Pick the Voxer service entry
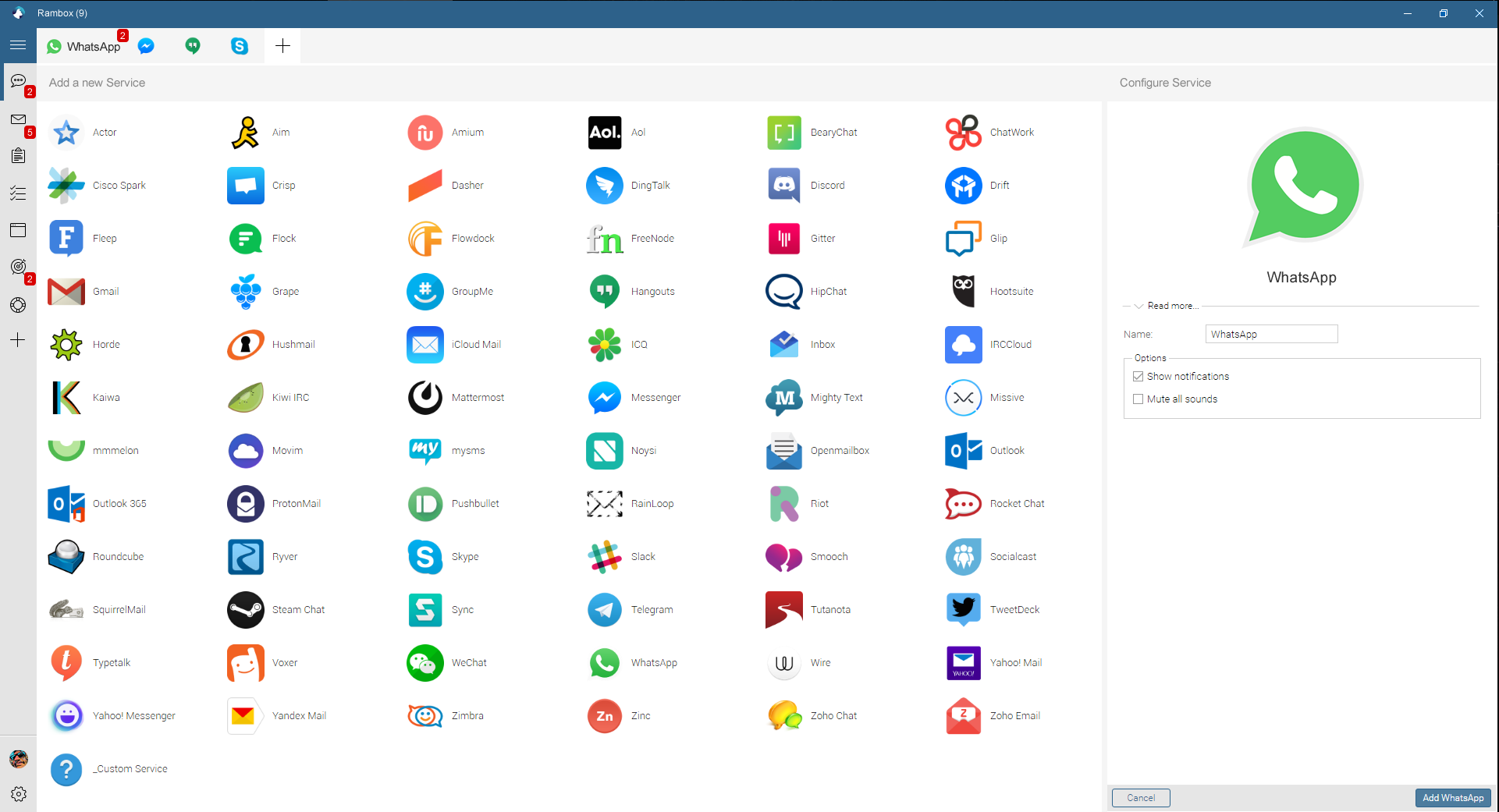Viewport: 1499px width, 812px height. click(263, 663)
